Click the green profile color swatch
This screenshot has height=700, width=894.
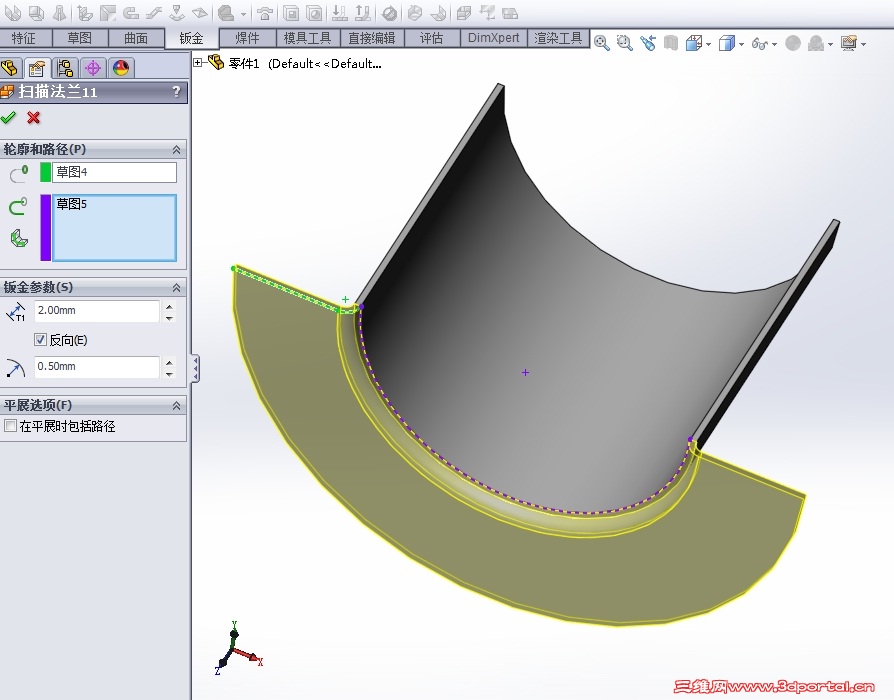coord(46,172)
